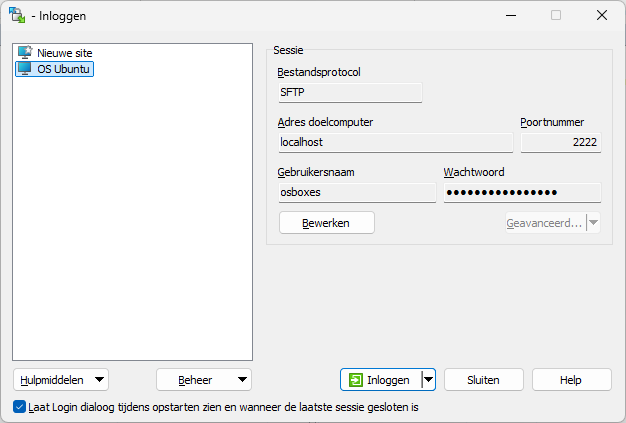Open the Hulpmiddelen dropdown menu
The width and height of the screenshot is (626, 423).
point(61,380)
